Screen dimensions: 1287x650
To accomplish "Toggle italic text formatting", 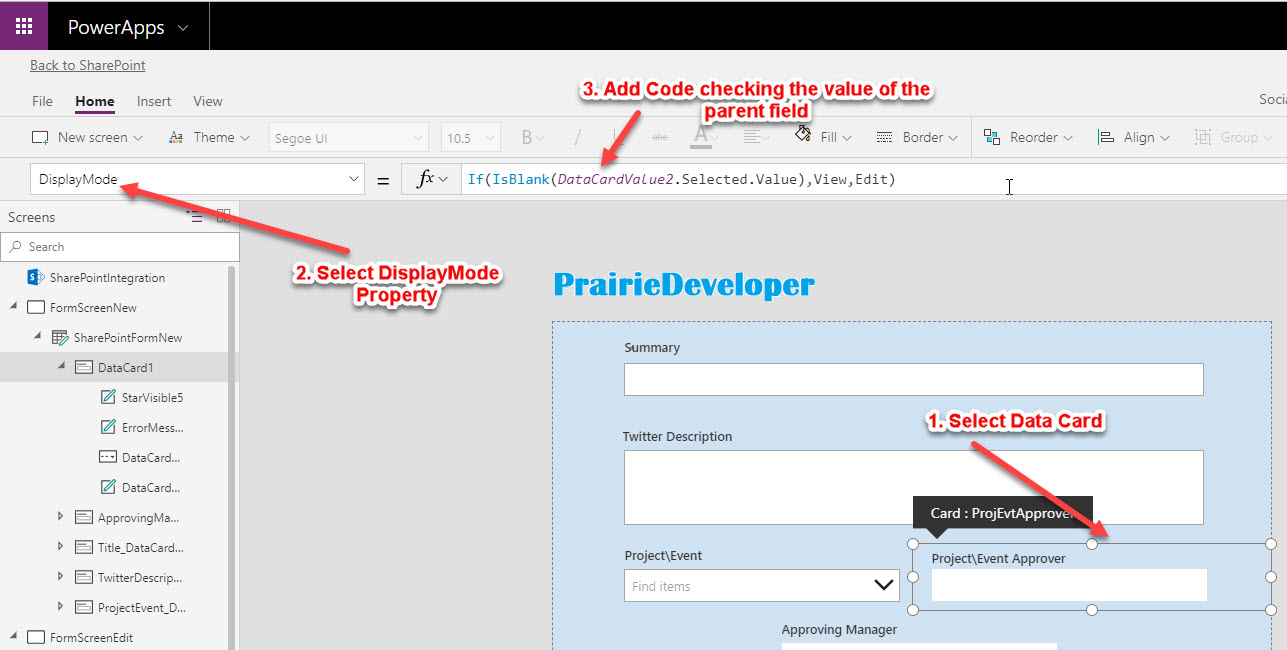I will point(577,138).
